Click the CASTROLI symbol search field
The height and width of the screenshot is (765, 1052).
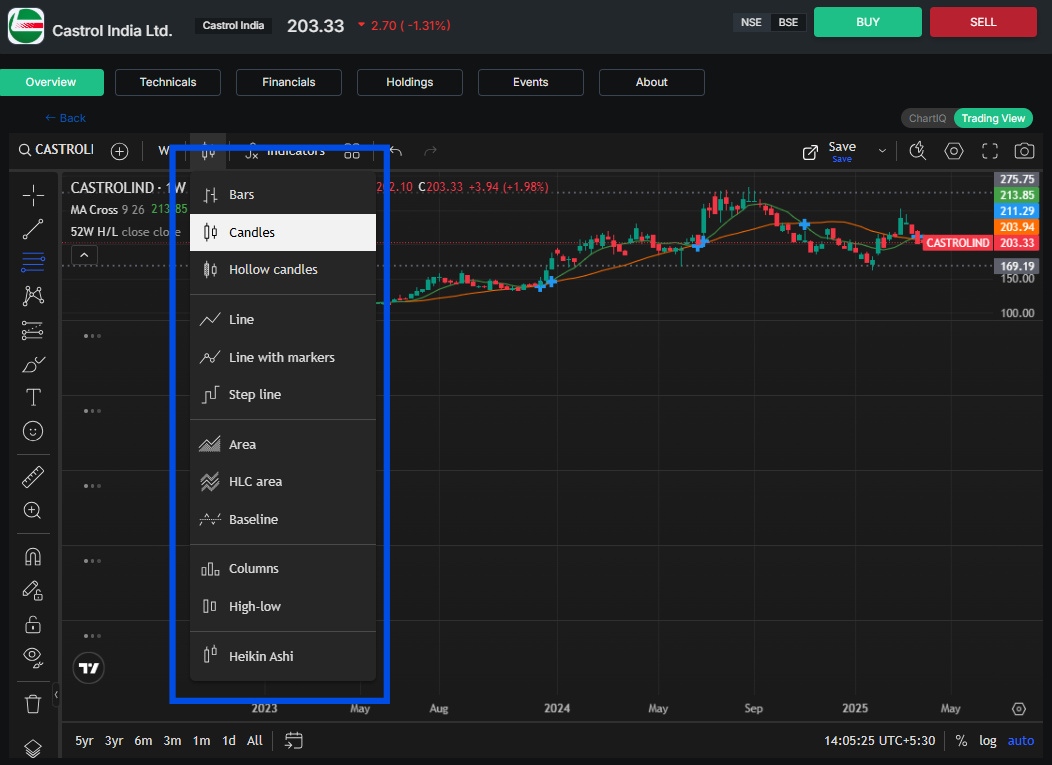tap(56, 150)
